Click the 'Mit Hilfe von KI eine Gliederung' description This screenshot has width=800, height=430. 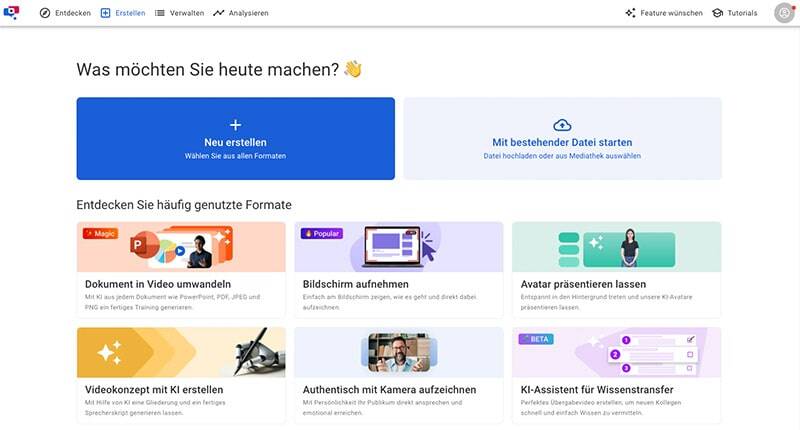[x=155, y=408]
